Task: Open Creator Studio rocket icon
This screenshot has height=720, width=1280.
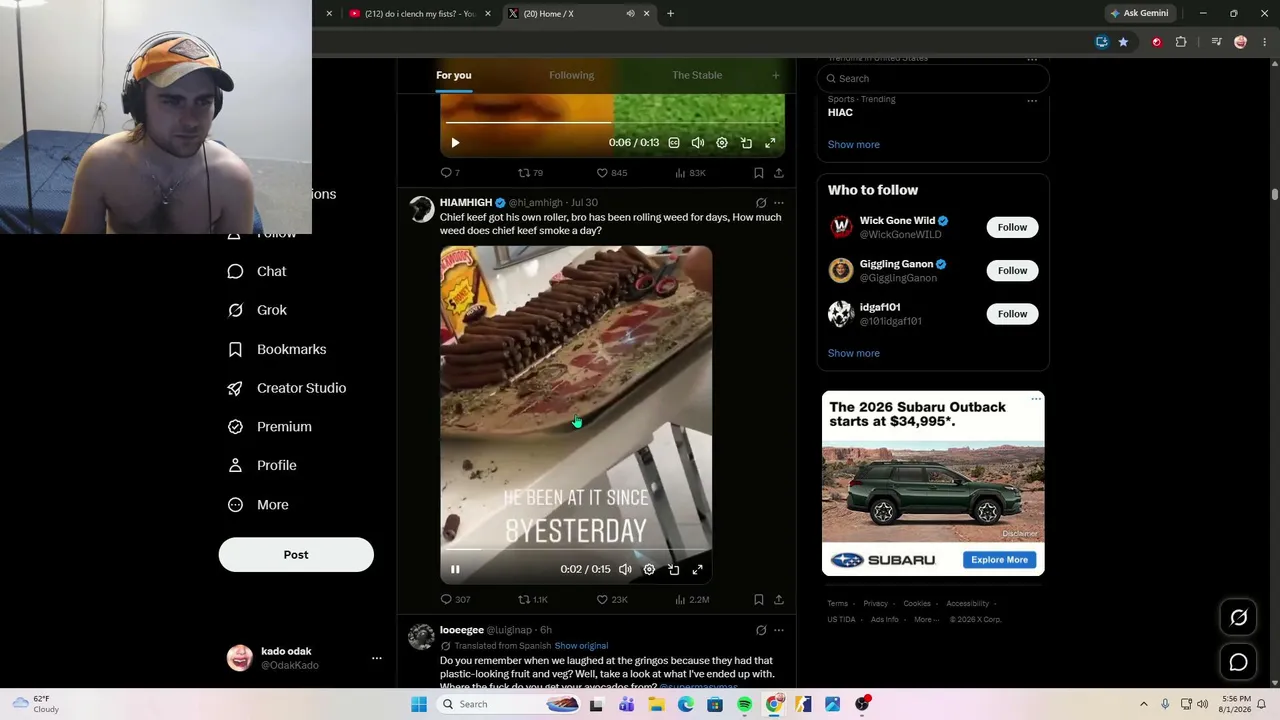Action: 235,388
